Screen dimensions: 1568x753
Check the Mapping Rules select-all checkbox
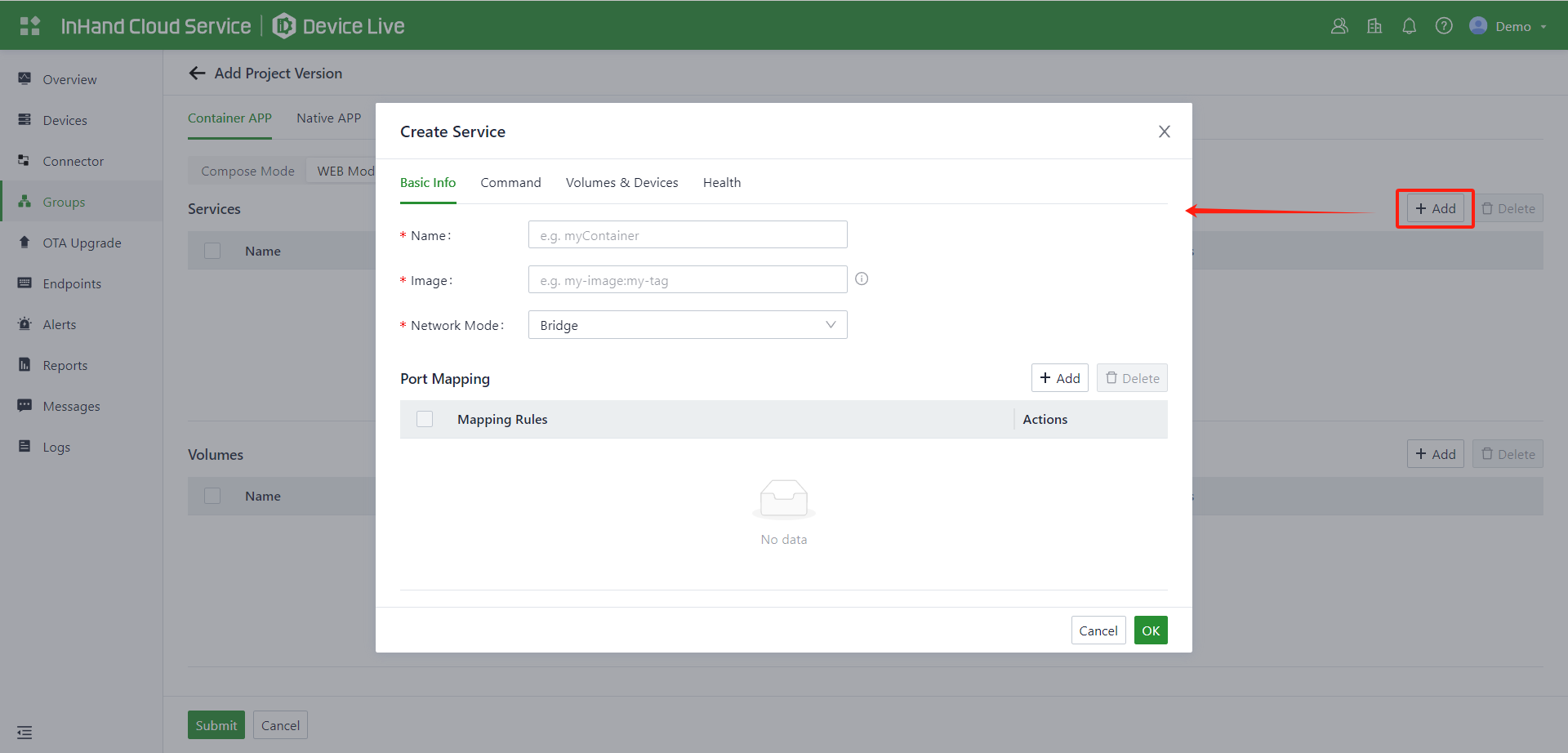click(425, 419)
